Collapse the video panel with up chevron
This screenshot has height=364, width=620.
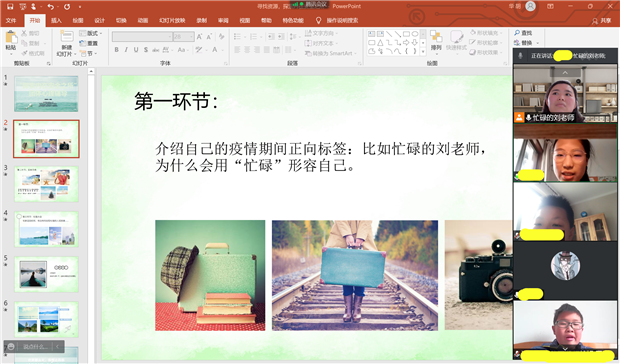565,72
